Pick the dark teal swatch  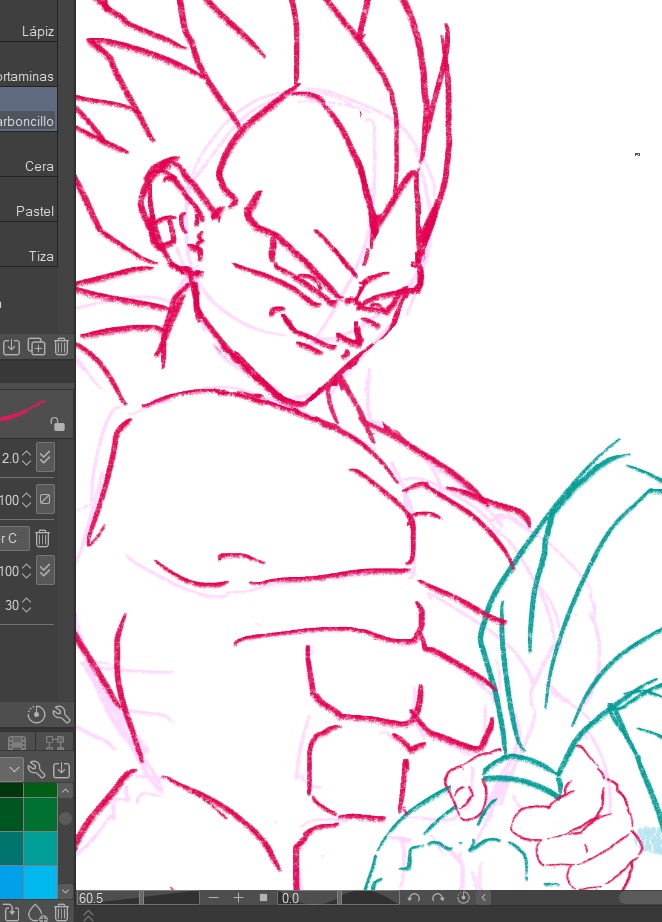(11, 846)
